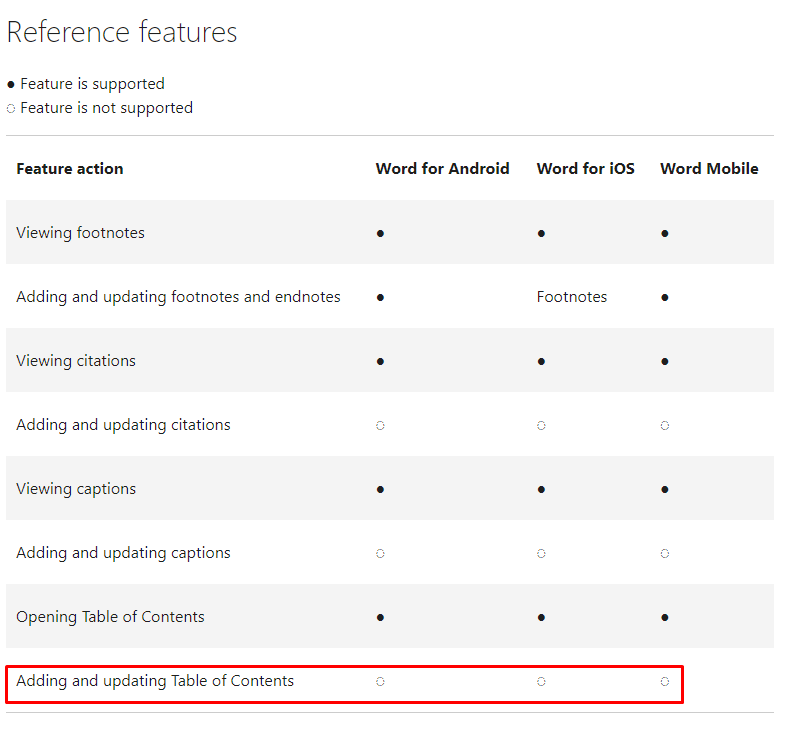Image resolution: width=786 pixels, height=732 pixels.
Task: Click Viewing captions dot under Word for Android
Action: point(380,490)
